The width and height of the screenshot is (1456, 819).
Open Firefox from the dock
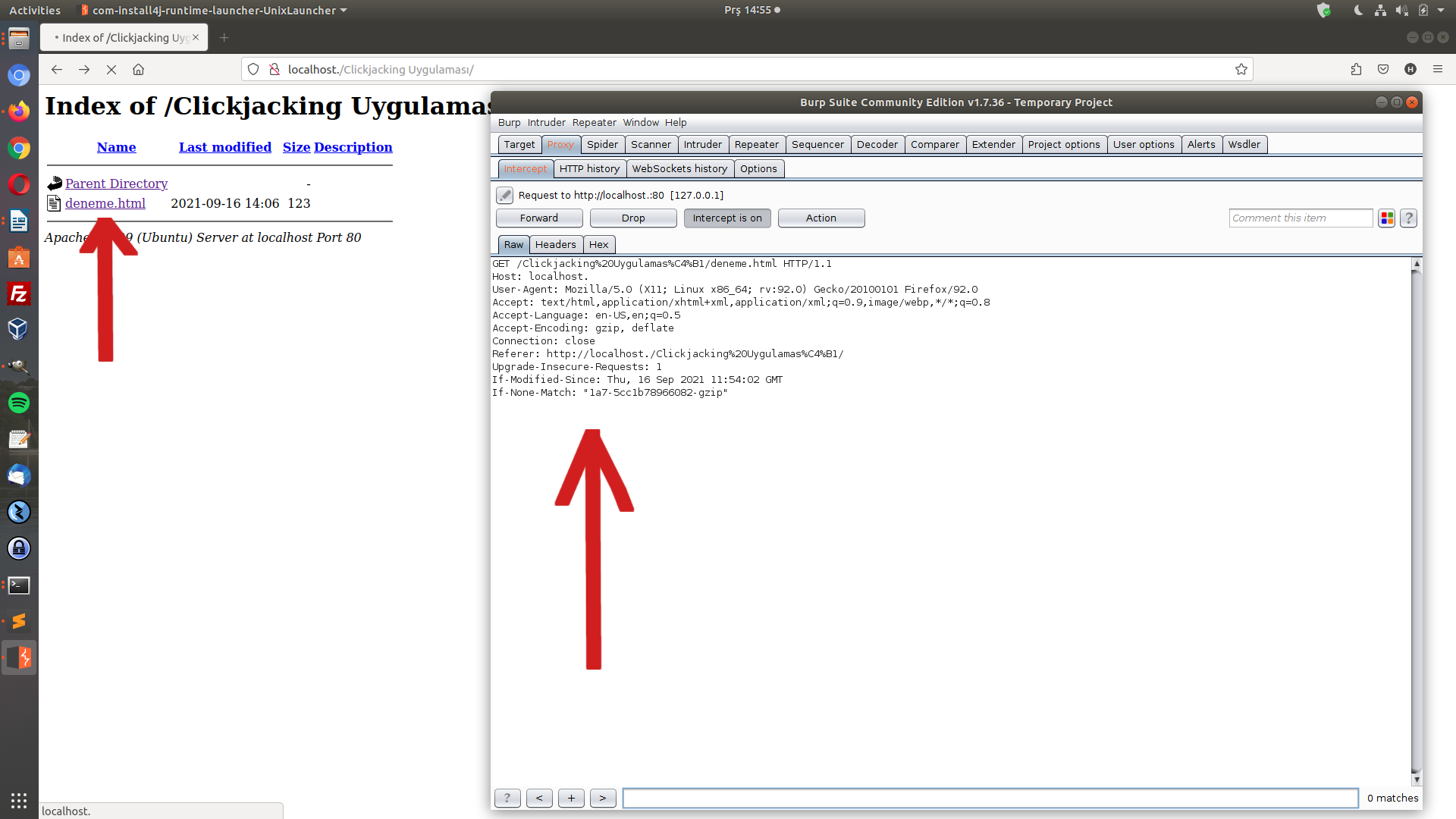click(19, 111)
